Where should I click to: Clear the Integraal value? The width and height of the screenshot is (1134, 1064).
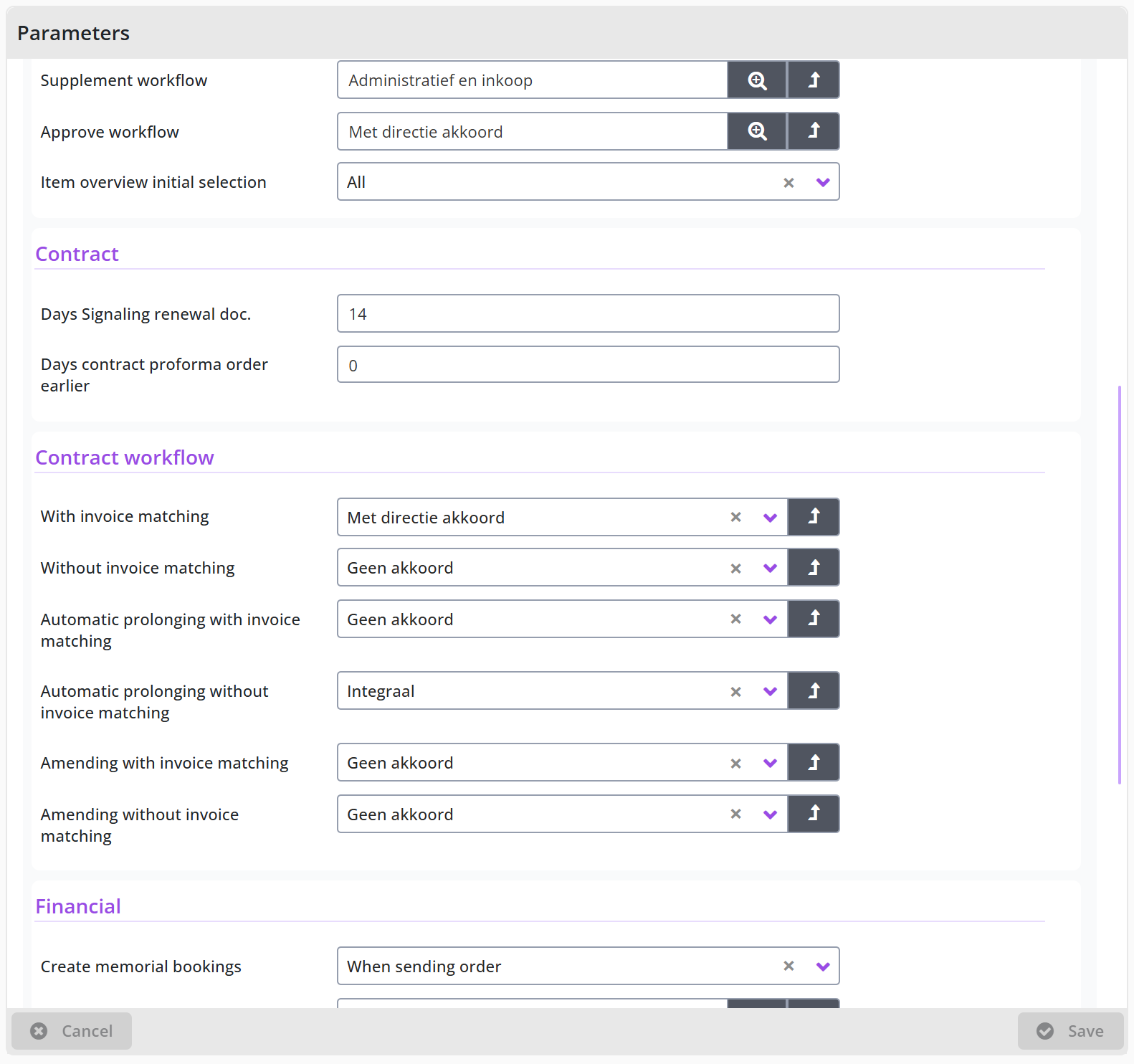tap(735, 692)
